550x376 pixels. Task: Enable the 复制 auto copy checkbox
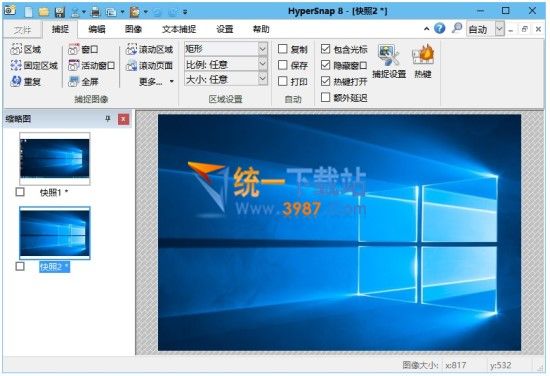tap(283, 49)
